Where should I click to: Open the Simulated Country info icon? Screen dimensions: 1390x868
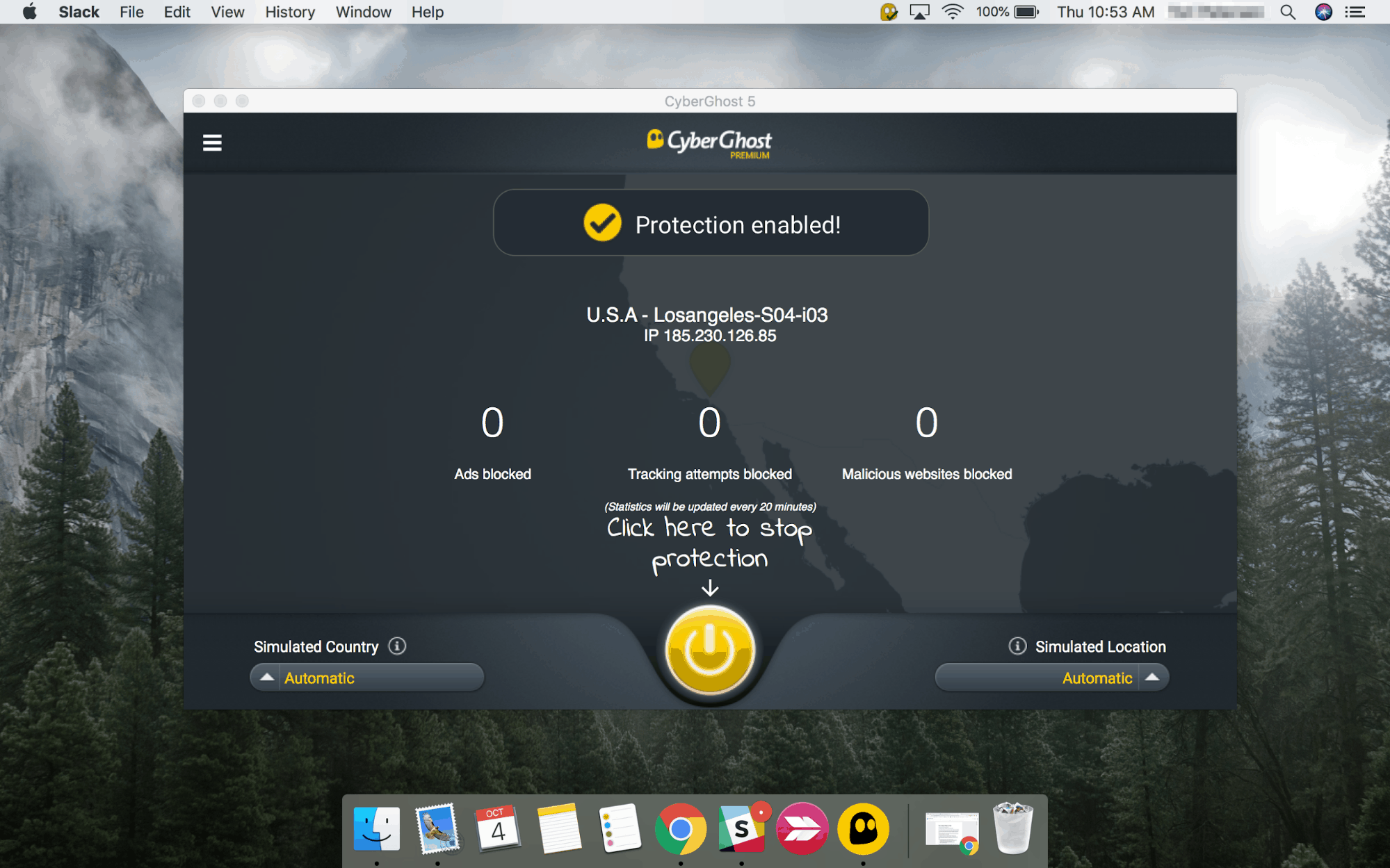point(397,646)
